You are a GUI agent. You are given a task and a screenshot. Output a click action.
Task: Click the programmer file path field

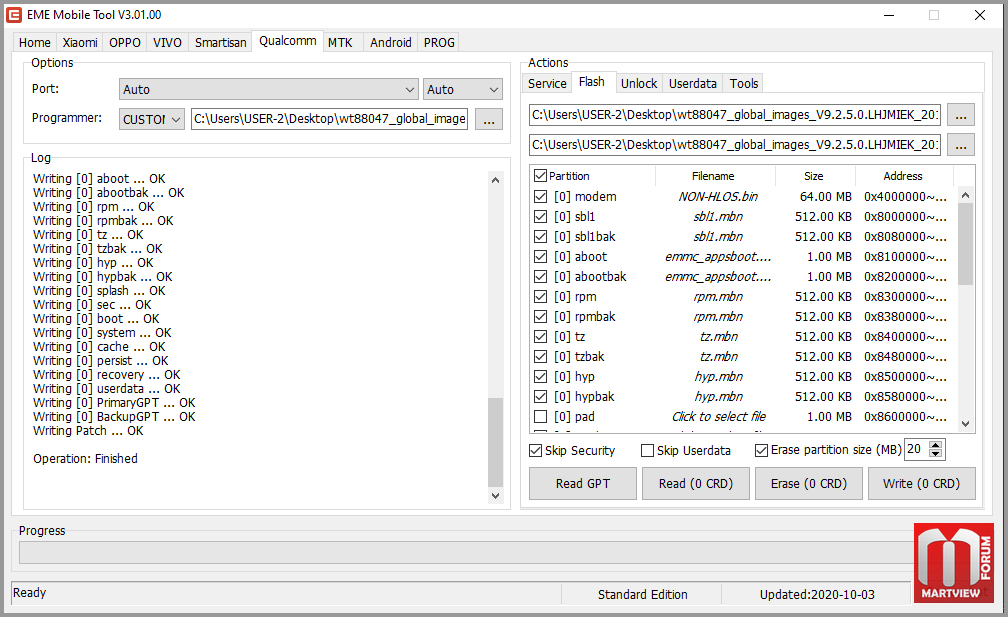click(329, 119)
